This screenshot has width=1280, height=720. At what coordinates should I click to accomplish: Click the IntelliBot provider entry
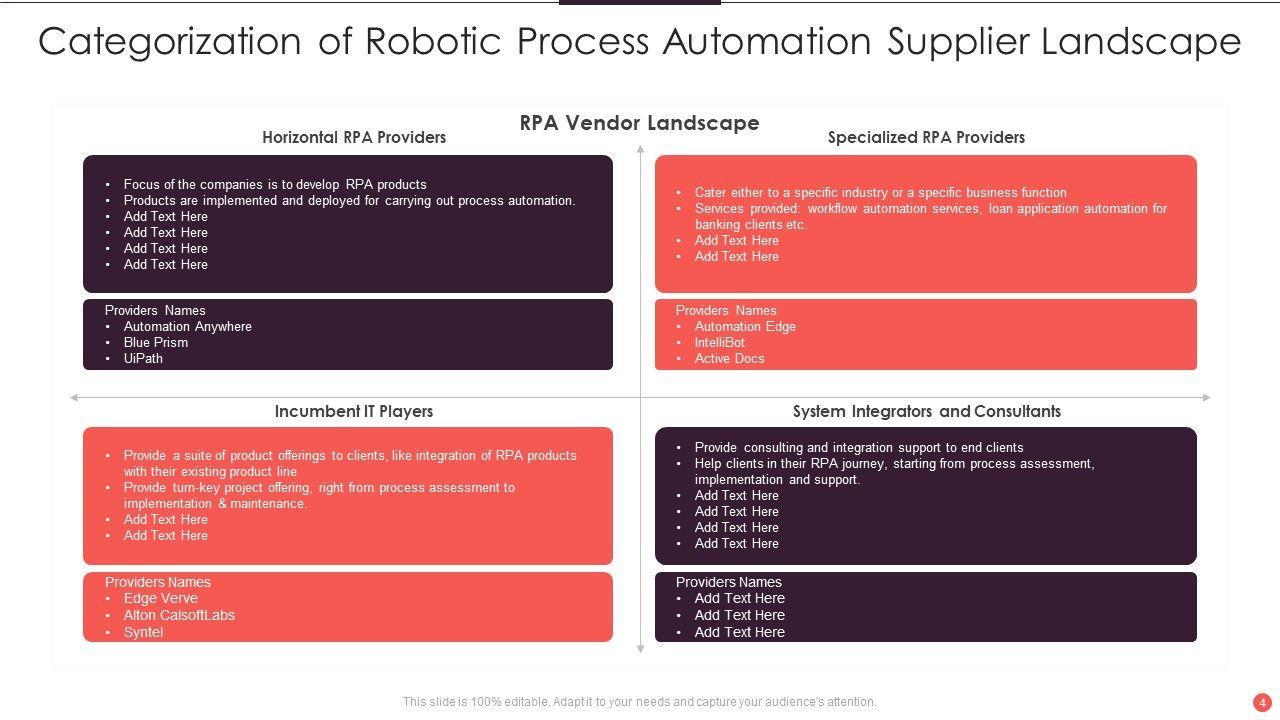tap(719, 342)
